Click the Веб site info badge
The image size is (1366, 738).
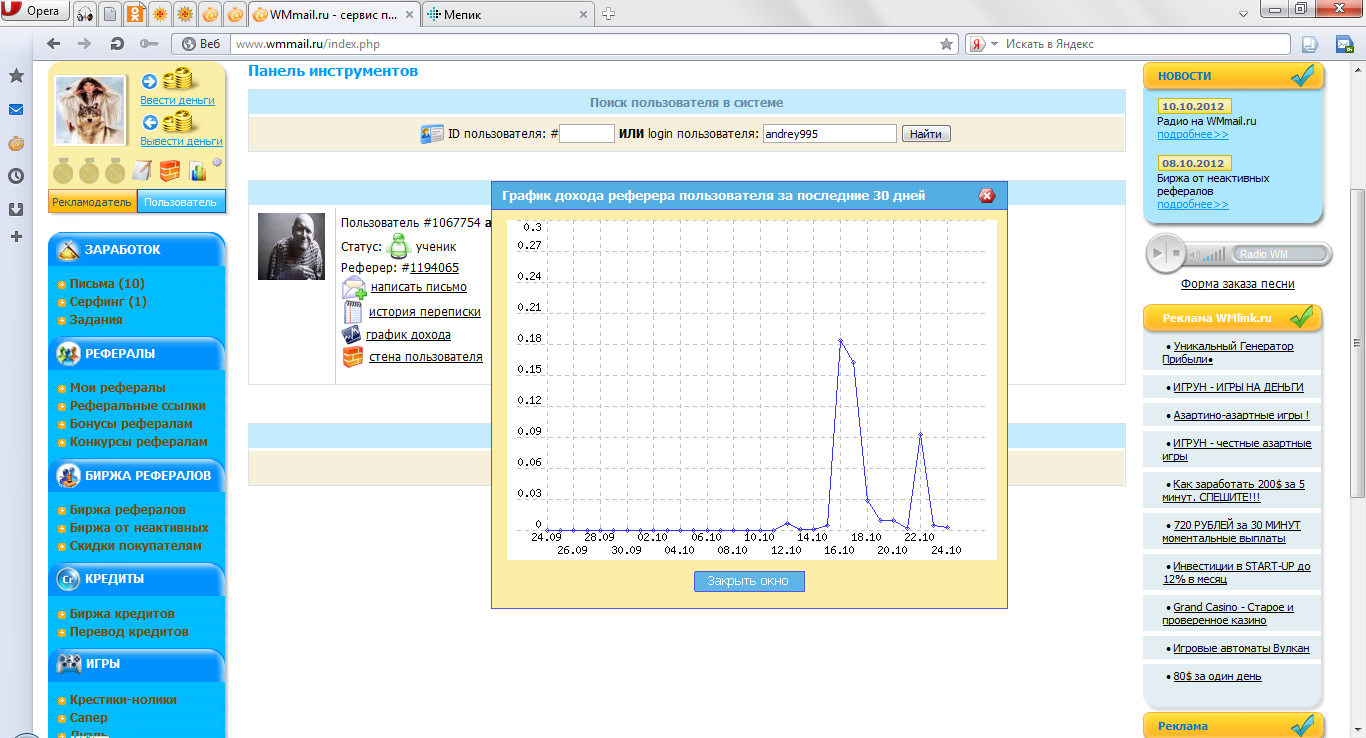click(x=200, y=44)
